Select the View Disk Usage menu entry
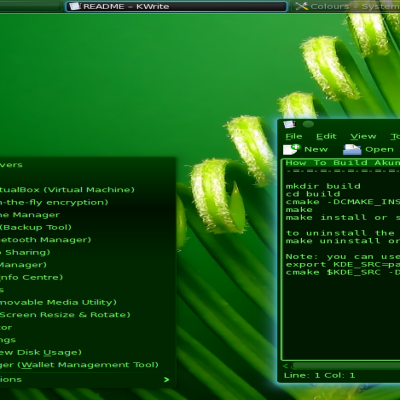Viewport: 400px width, 400px height. tap(87, 352)
